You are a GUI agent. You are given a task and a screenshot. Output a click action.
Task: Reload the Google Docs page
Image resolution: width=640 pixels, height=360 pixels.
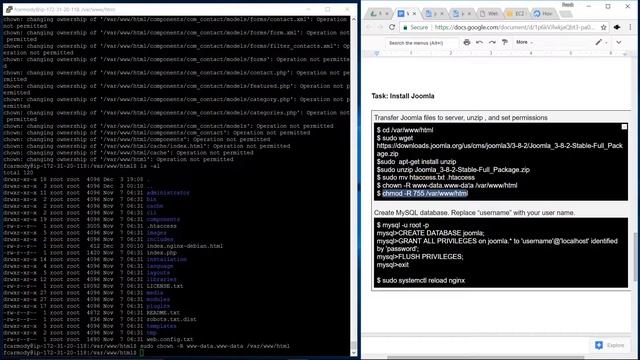coord(392,27)
